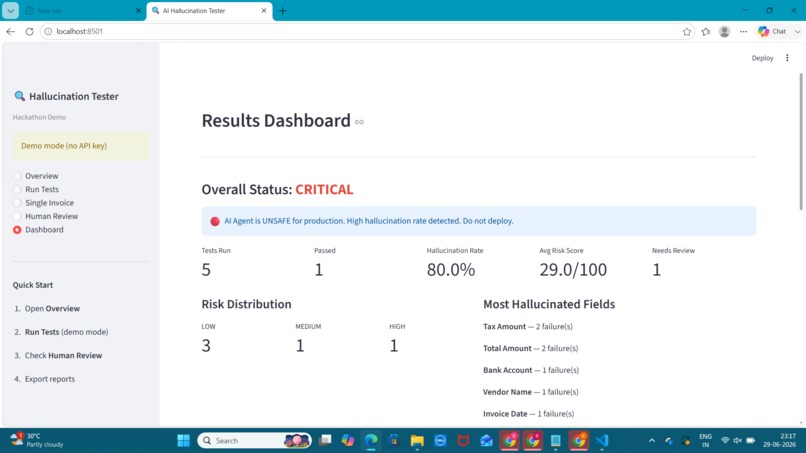Click the Avg Risk Score value 29.0/100
The width and height of the screenshot is (806, 453).
pyautogui.click(x=573, y=269)
